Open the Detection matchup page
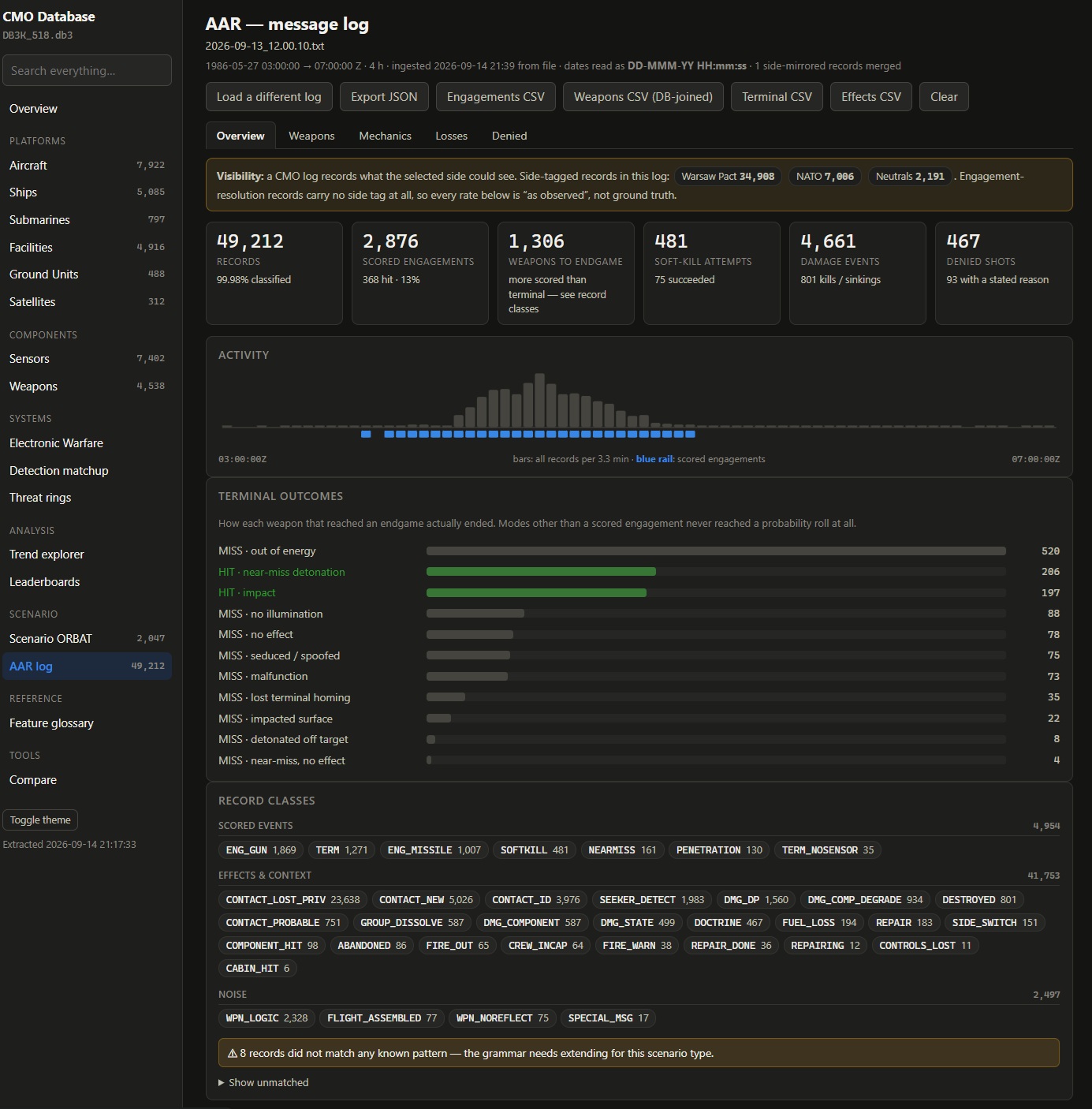Image resolution: width=1092 pixels, height=1109 pixels. point(87,471)
